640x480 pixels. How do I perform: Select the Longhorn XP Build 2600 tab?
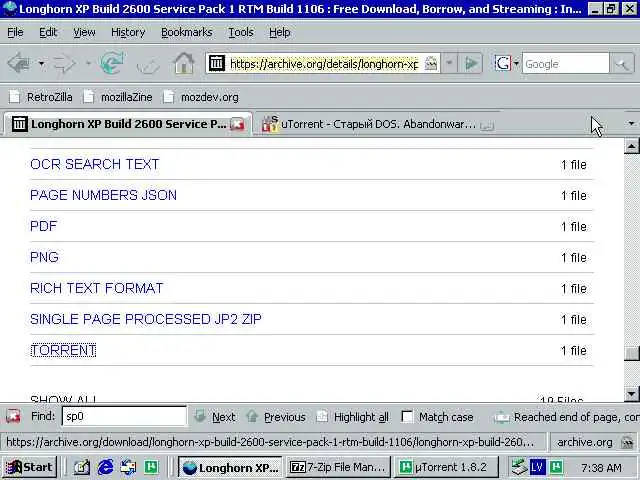(x=127, y=124)
